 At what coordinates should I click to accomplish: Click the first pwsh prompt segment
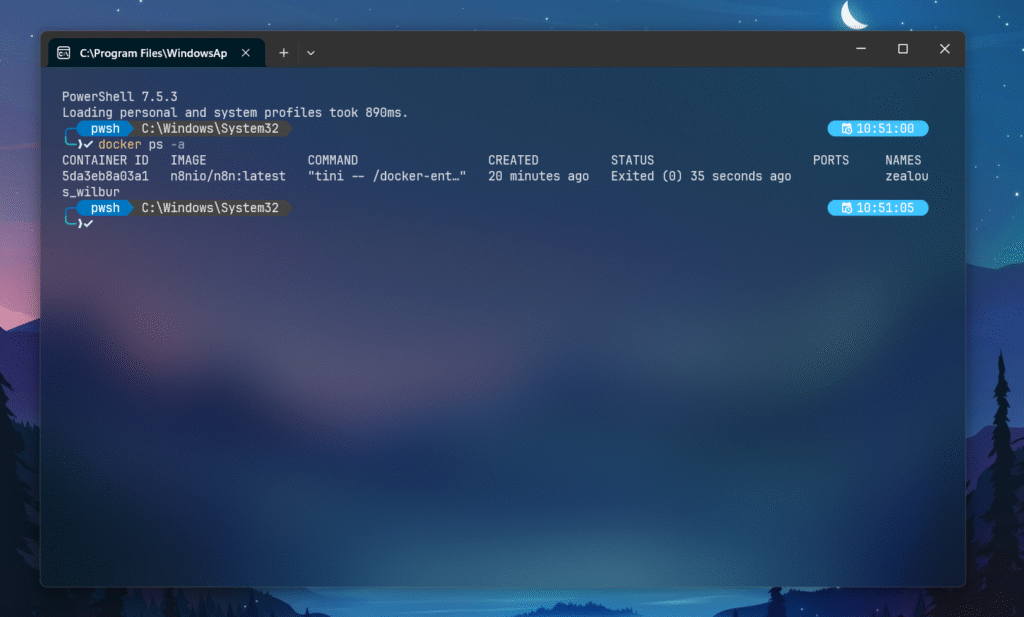click(104, 129)
